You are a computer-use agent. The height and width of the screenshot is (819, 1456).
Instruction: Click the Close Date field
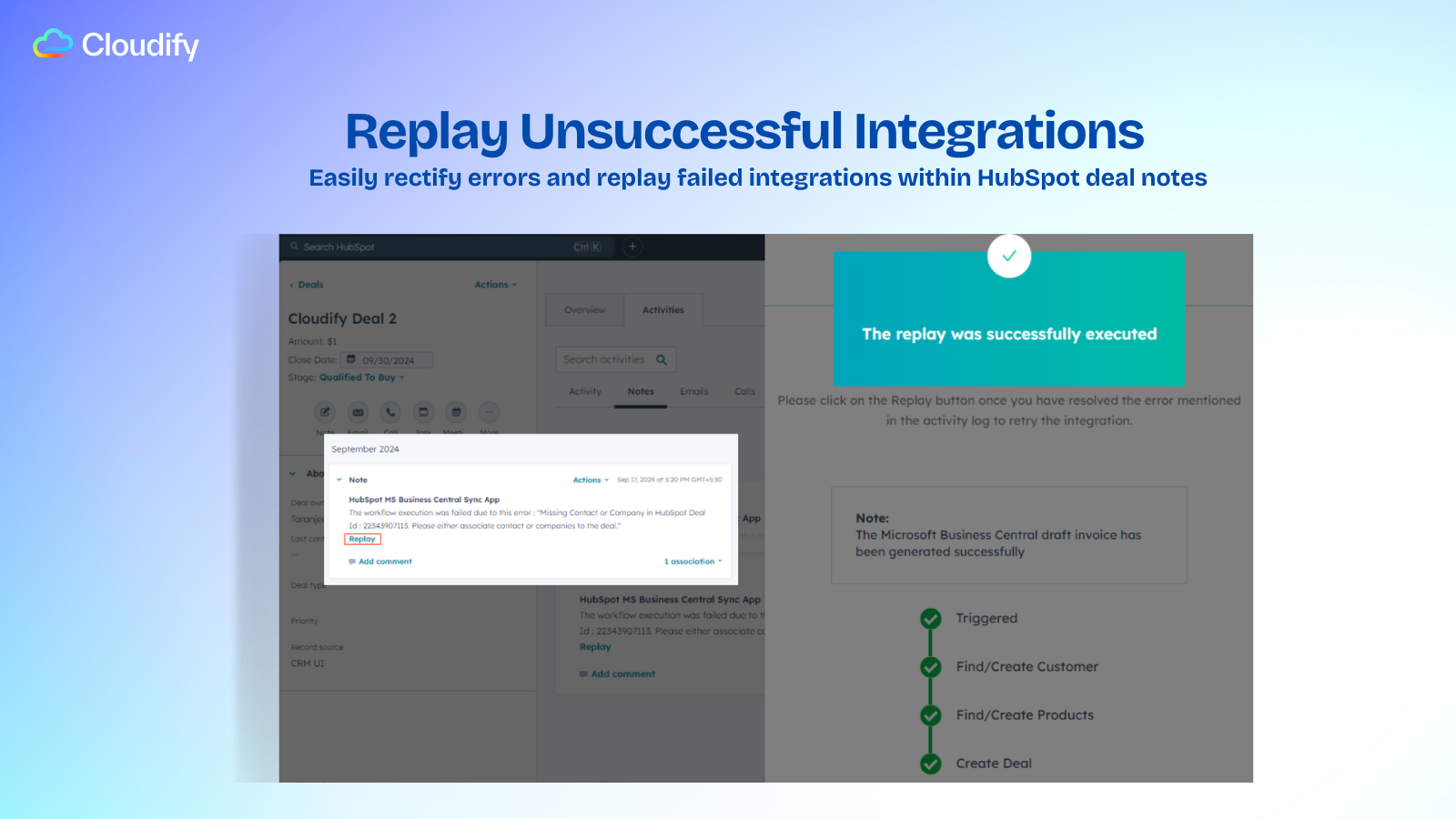[x=388, y=360]
